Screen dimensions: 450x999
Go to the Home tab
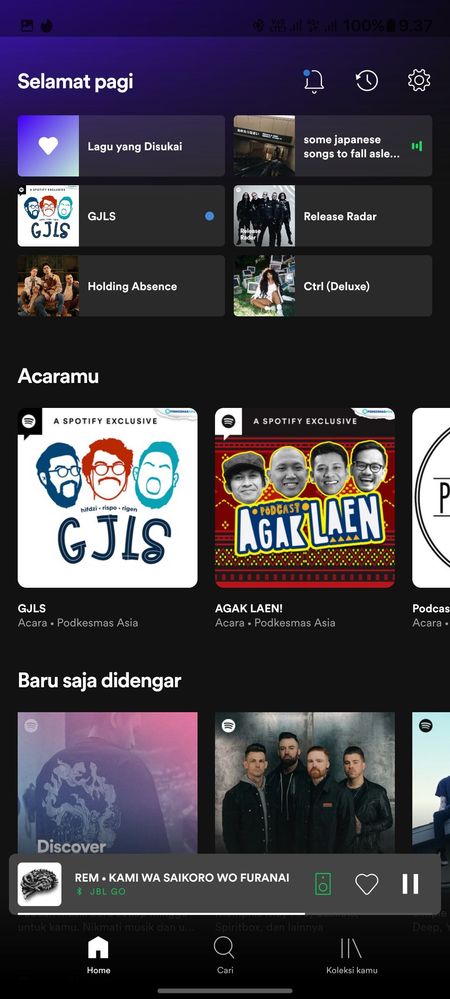pos(98,956)
